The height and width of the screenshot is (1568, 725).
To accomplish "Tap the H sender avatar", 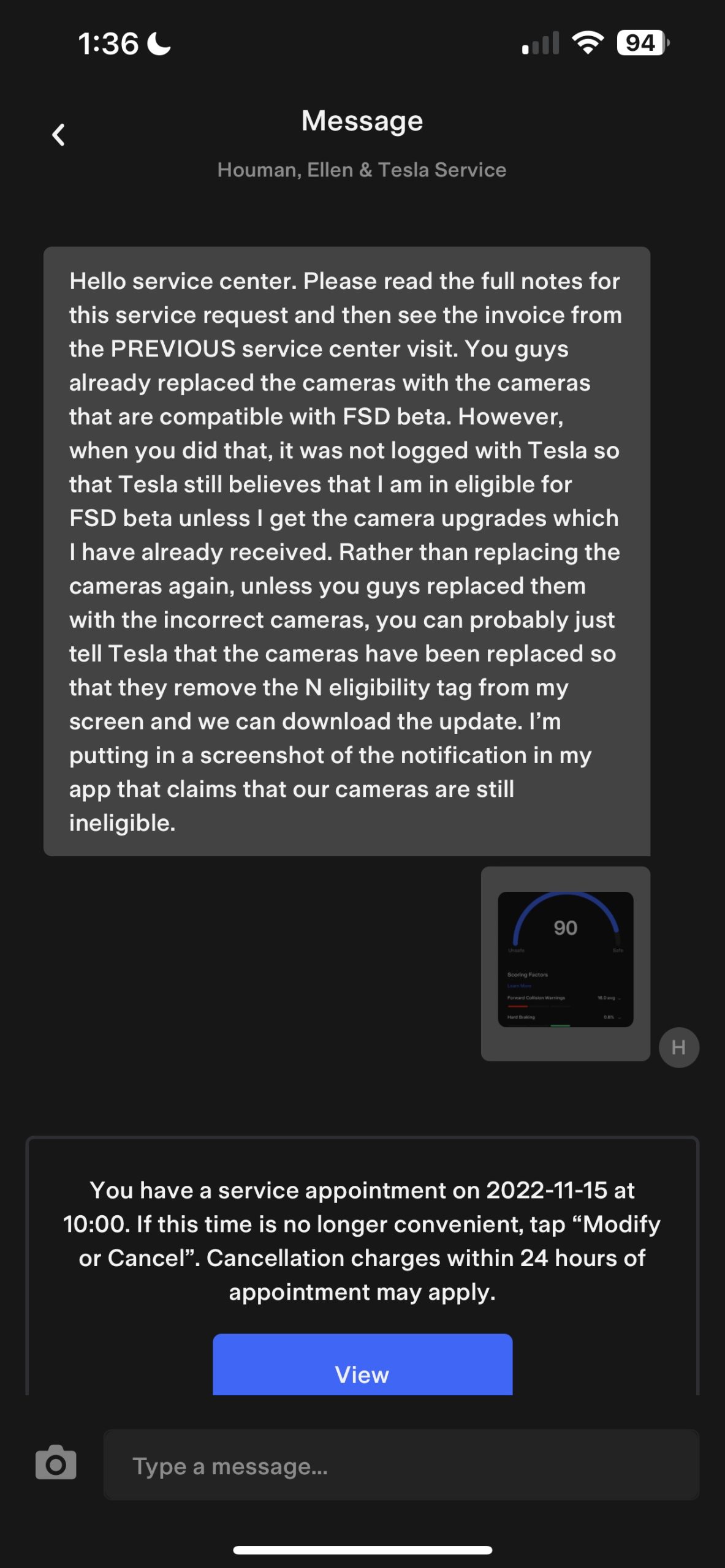I will 679,1047.
